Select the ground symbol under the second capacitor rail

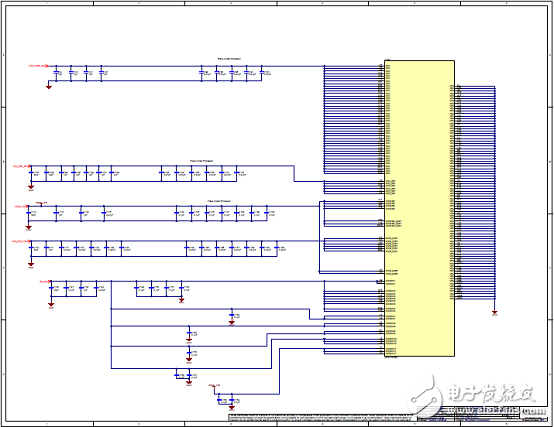pos(31,187)
